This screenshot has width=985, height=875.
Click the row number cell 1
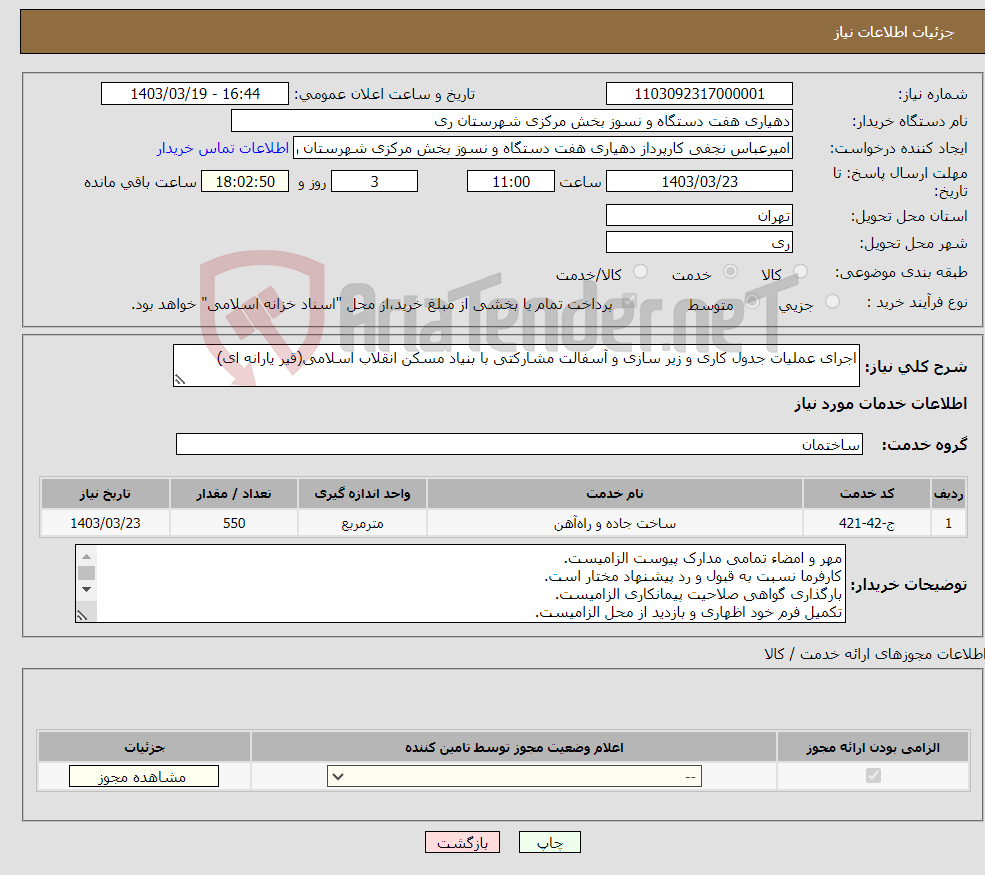(949, 523)
